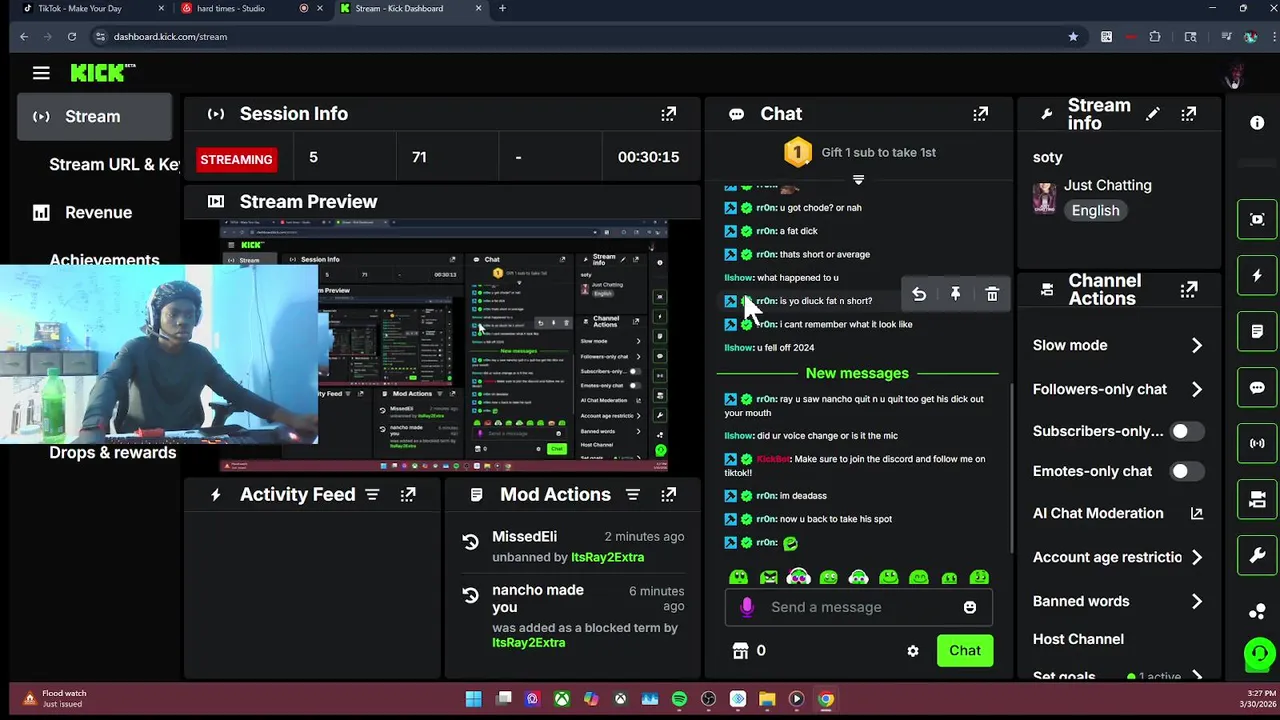Toggle Activity Feed lightning icon in right sidebar
The height and width of the screenshot is (720, 1280).
click(x=1257, y=275)
